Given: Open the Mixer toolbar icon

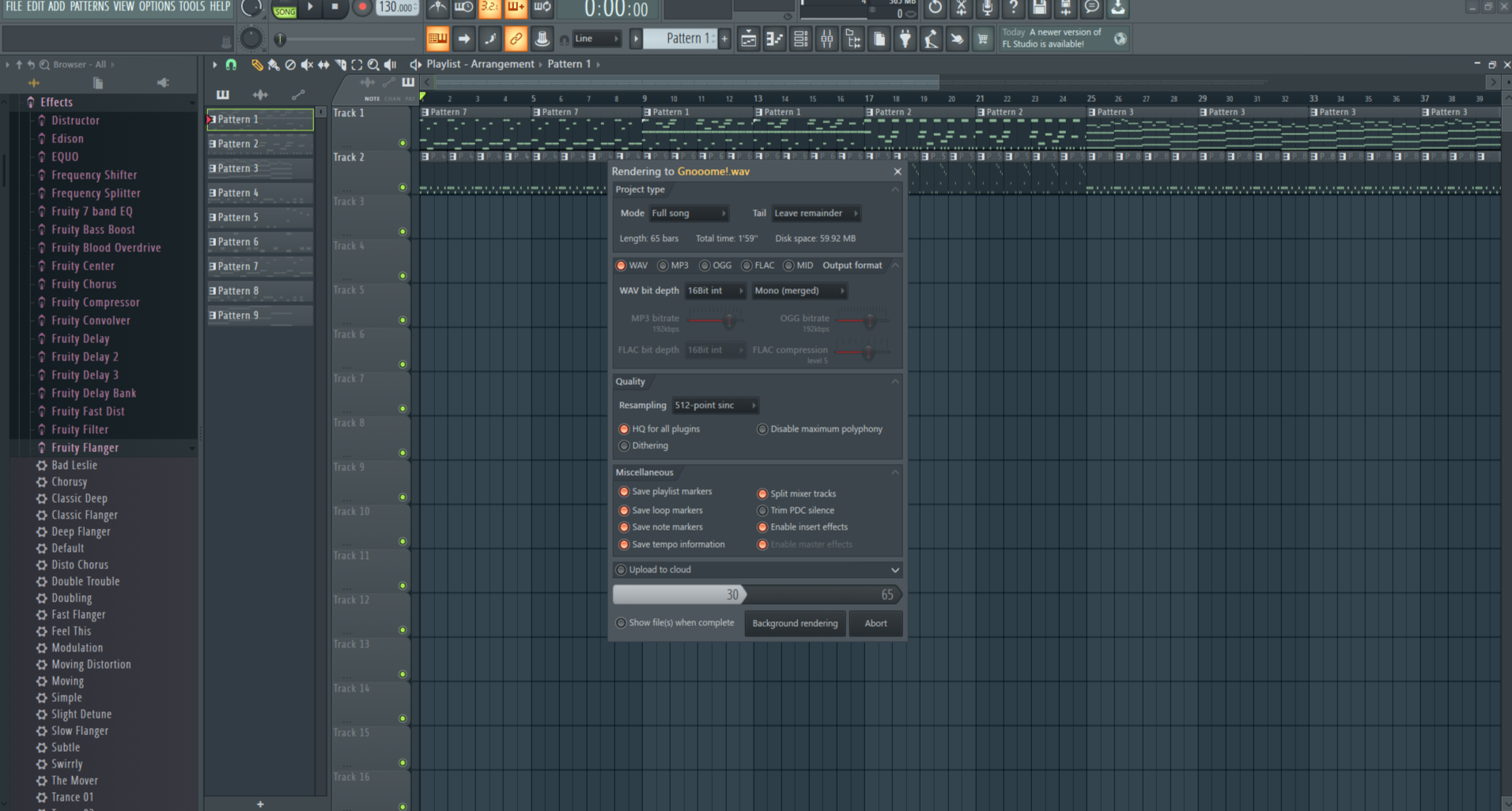Looking at the screenshot, I should click(826, 39).
